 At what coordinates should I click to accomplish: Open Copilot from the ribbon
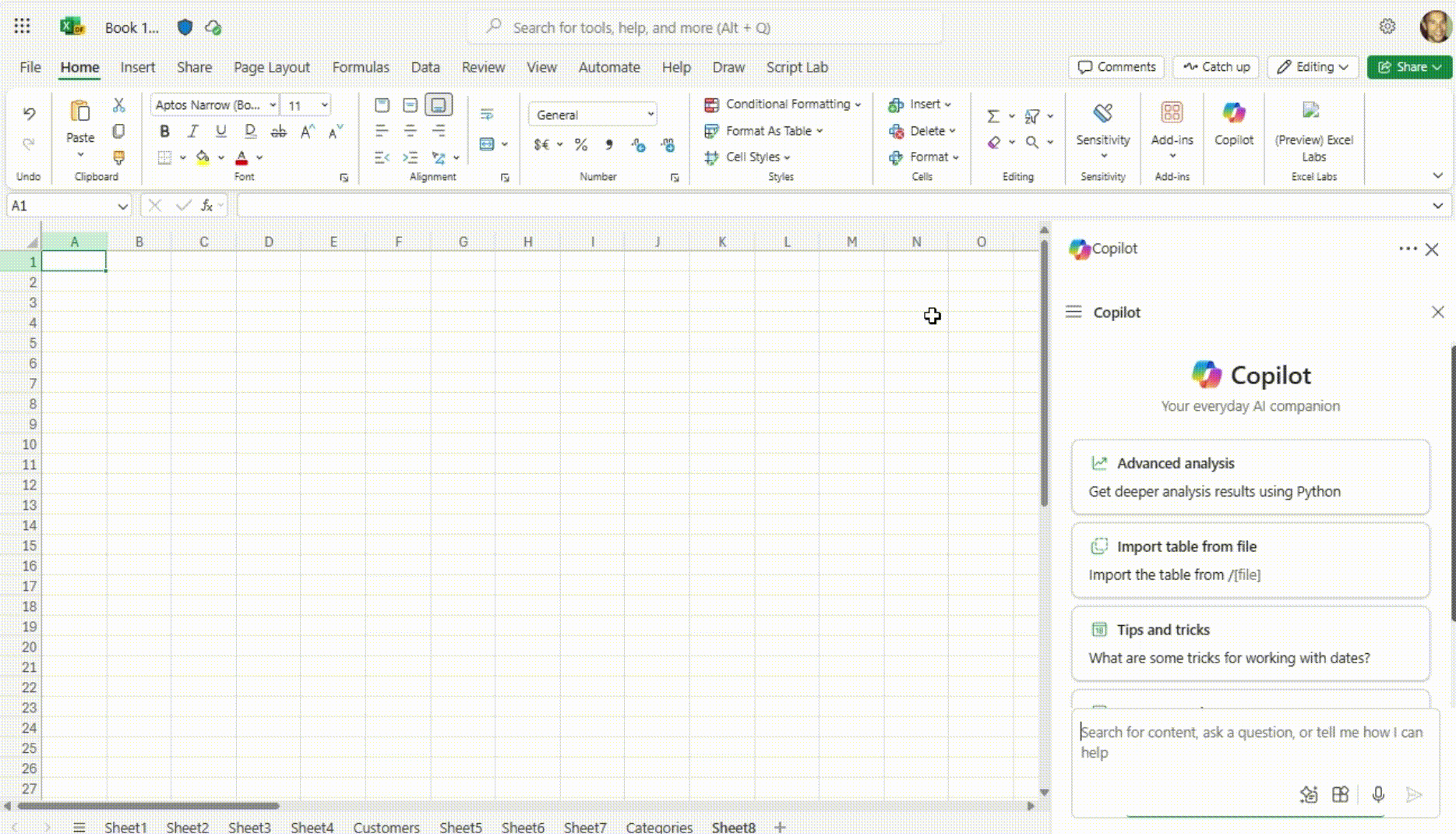[x=1233, y=123]
